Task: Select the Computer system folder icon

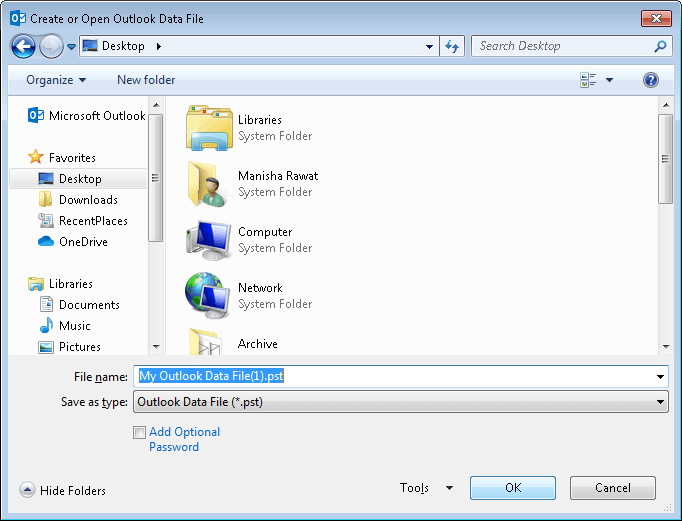Action: (x=208, y=240)
